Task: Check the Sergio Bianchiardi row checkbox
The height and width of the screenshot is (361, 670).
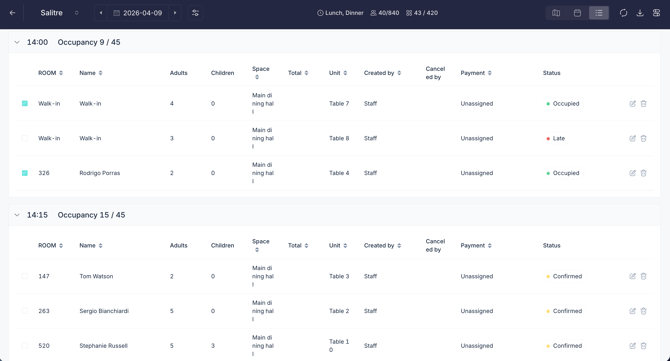Action: 25,311
